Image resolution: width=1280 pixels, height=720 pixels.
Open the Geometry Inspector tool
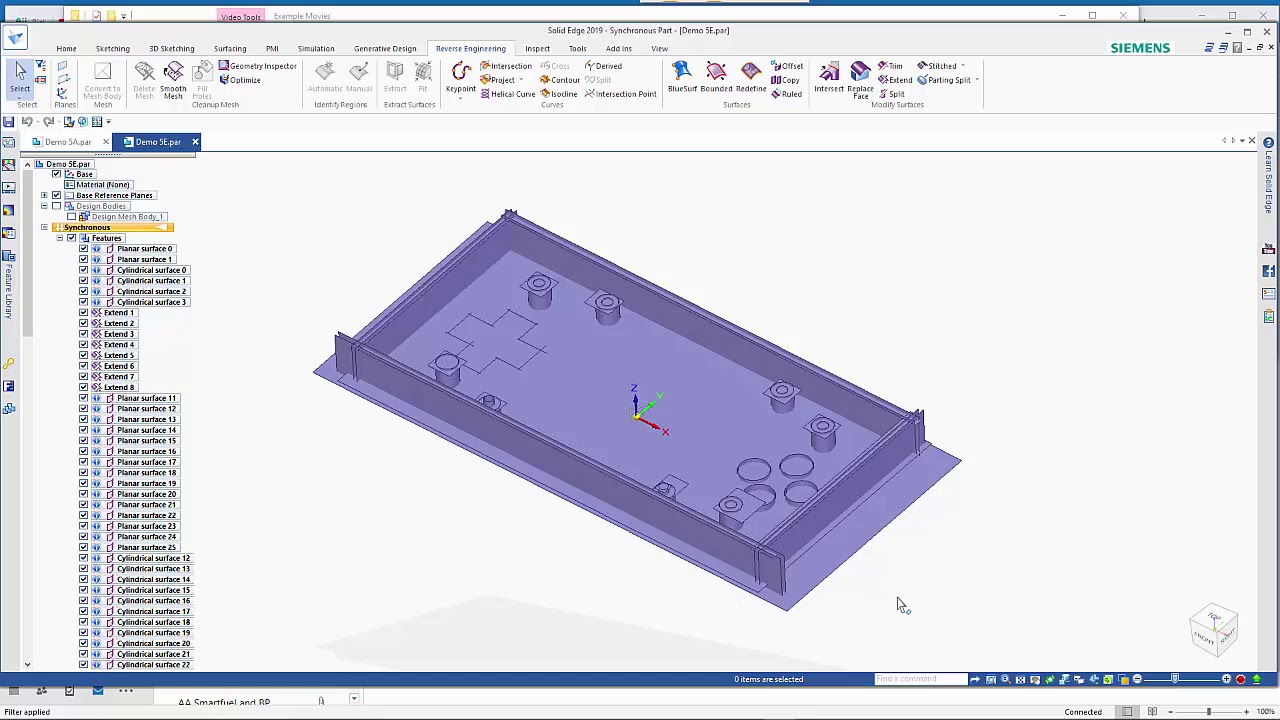pos(257,66)
